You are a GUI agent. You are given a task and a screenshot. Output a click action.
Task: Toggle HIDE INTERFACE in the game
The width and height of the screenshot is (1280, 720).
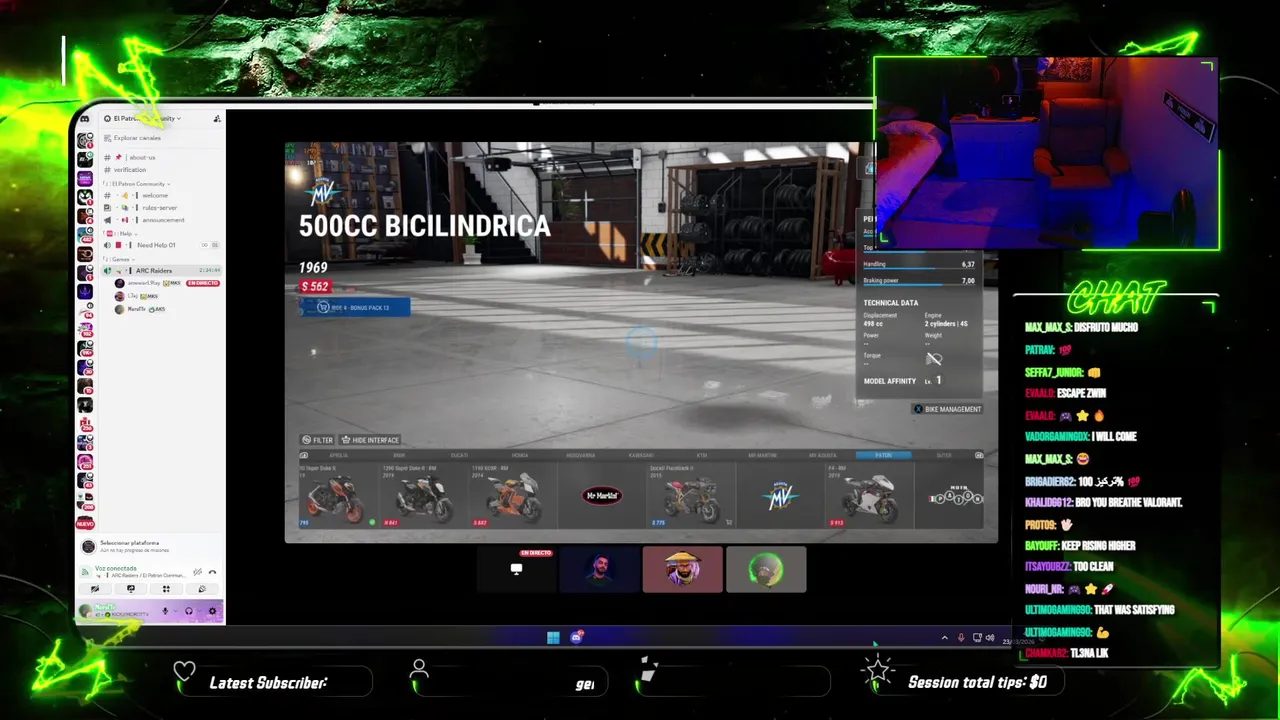(x=370, y=440)
